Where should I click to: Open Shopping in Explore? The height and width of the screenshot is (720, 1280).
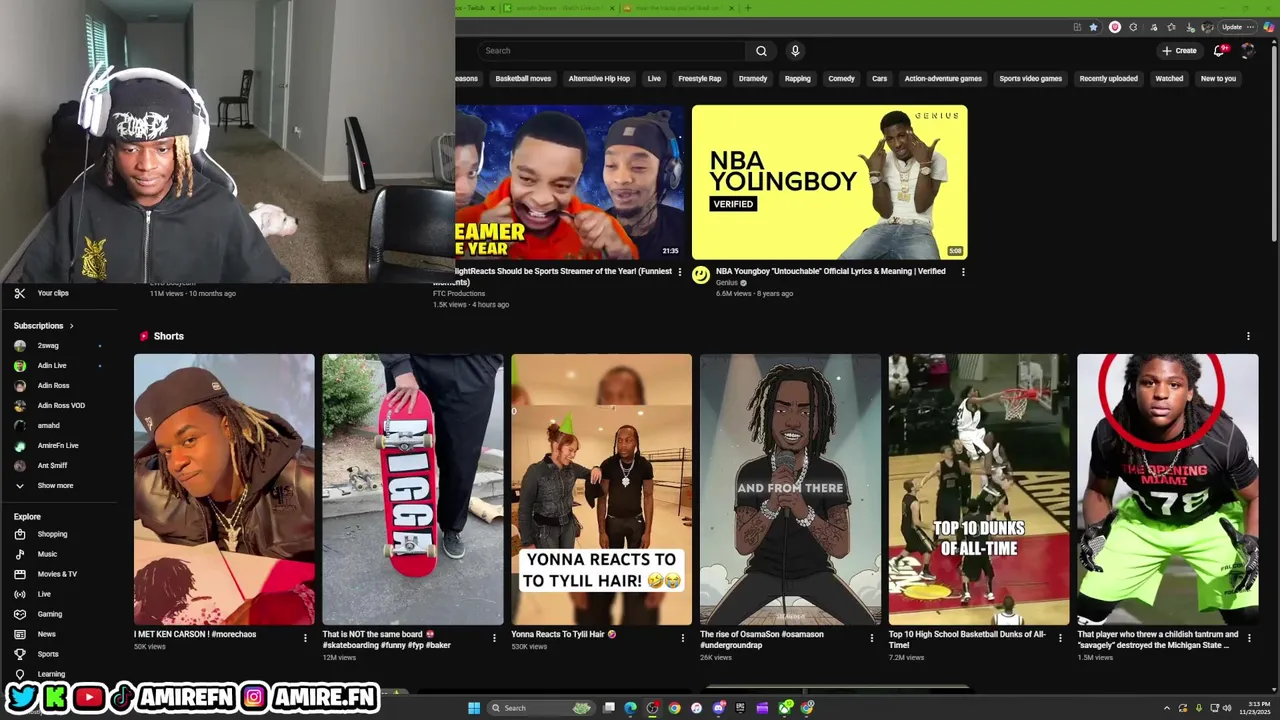pos(52,534)
